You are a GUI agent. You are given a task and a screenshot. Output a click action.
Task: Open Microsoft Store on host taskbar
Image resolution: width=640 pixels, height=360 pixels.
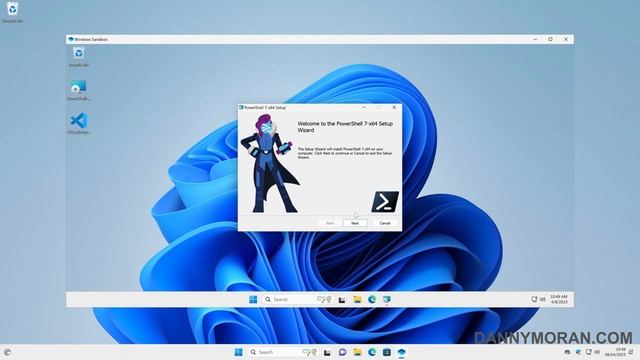coord(387,352)
